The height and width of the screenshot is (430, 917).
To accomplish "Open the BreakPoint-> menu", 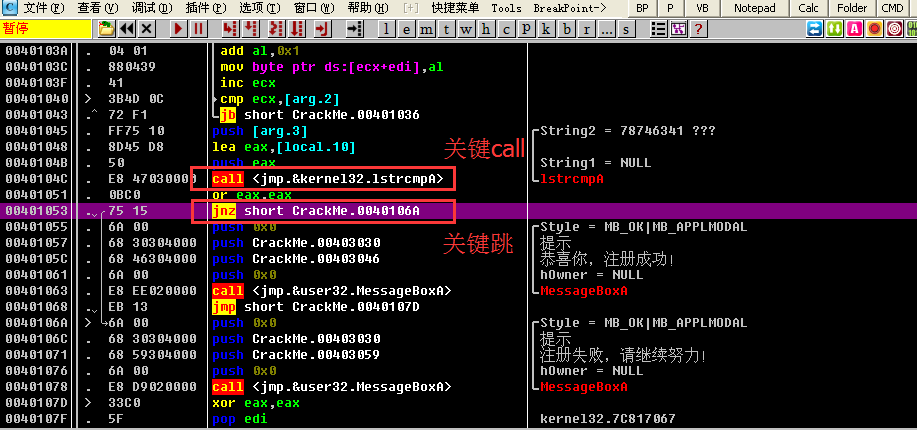I will (x=570, y=8).
